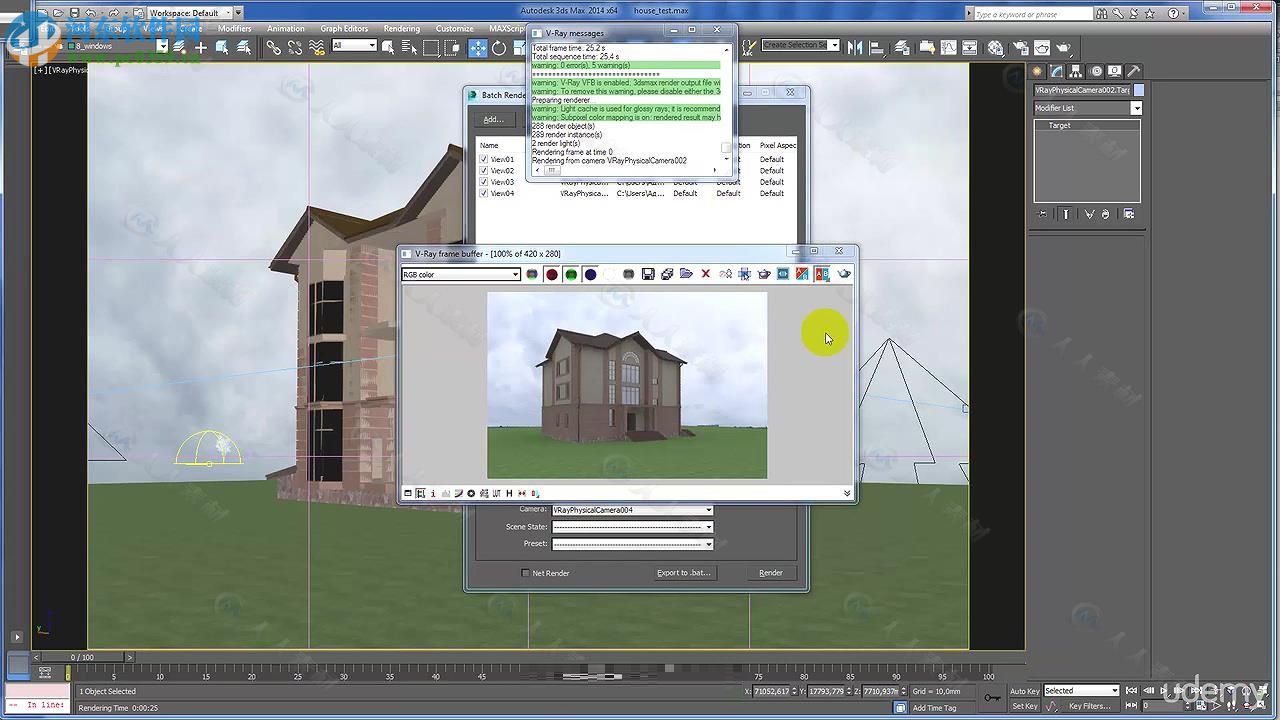
Task: Switch to alpha channel (white circle) in frame buffer
Action: (609, 274)
